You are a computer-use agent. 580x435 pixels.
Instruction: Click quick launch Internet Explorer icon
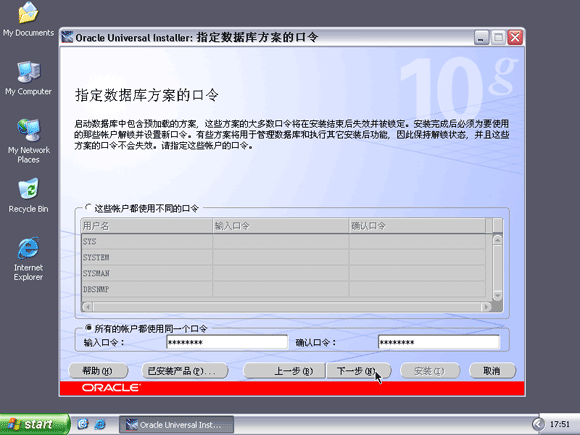click(x=100, y=424)
